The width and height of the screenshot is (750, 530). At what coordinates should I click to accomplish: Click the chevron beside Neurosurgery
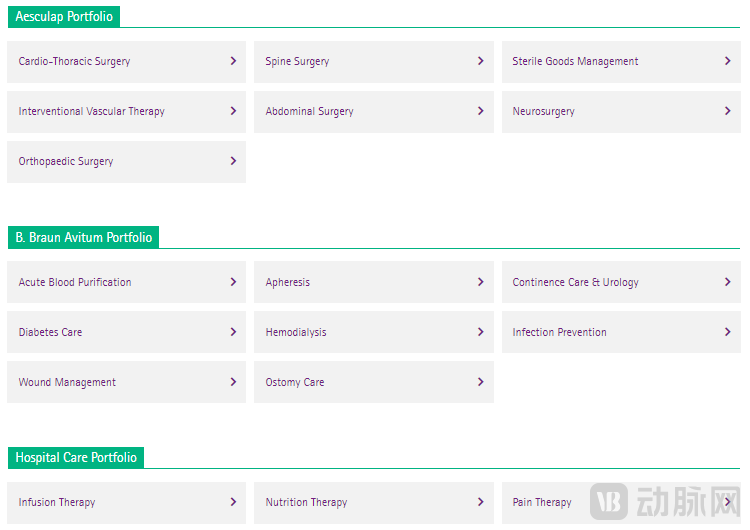pos(727,111)
